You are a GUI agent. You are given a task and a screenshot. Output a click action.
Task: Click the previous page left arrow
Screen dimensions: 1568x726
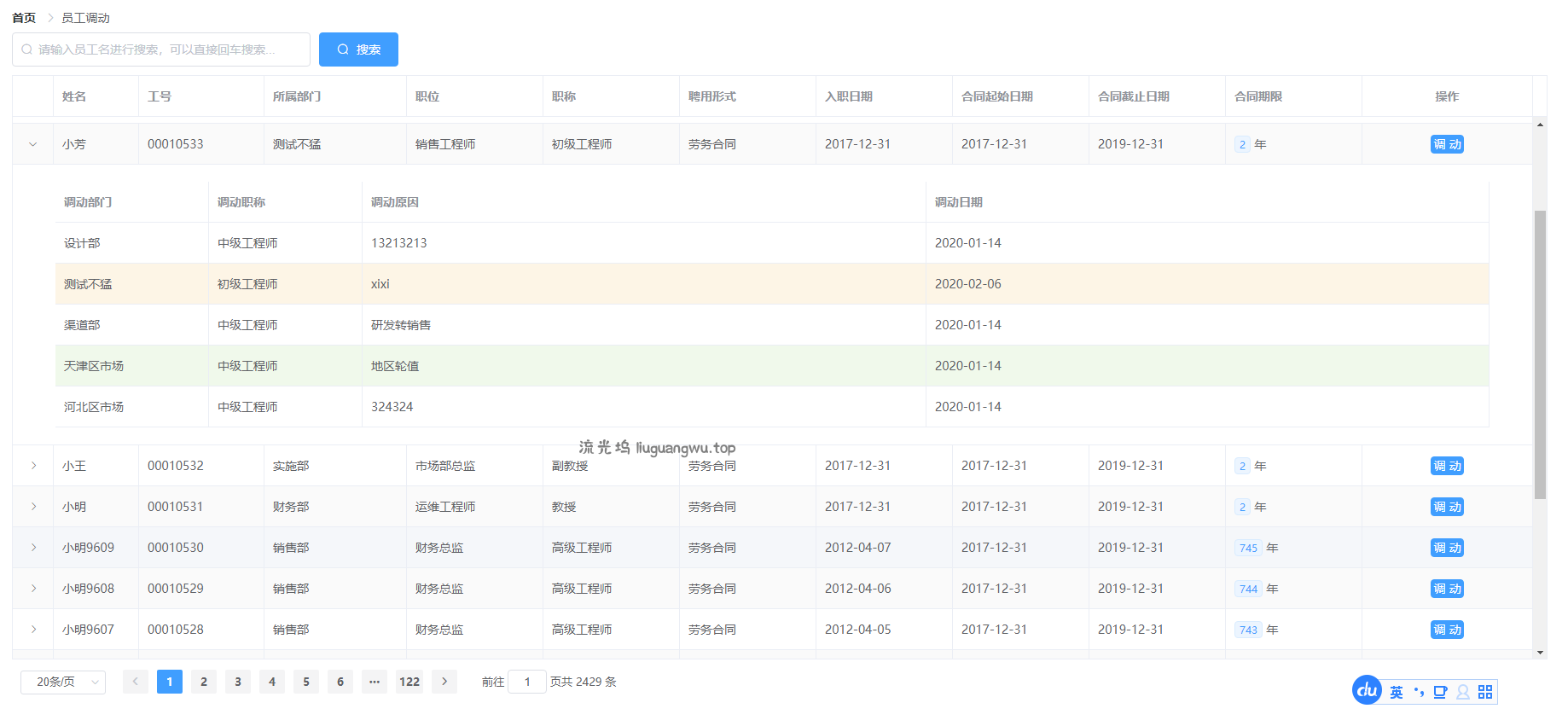click(x=135, y=682)
